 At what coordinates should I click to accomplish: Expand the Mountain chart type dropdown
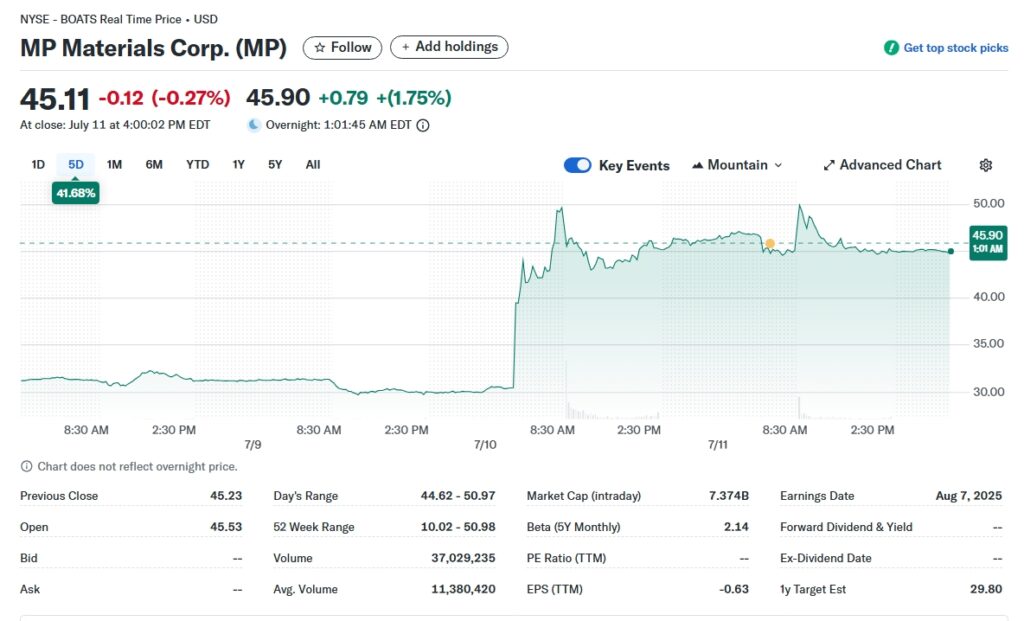click(737, 165)
